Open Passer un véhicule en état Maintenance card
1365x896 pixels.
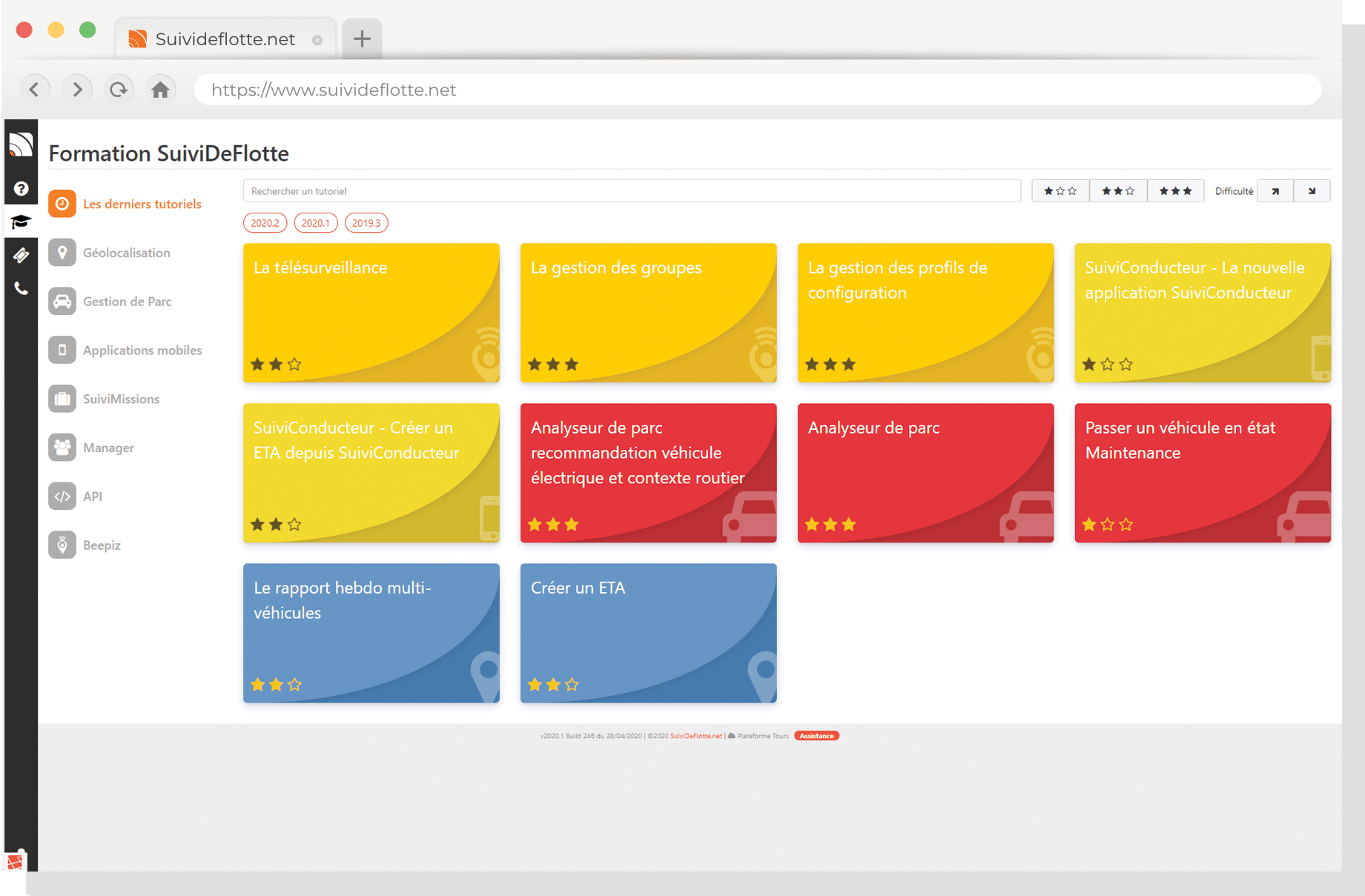pyautogui.click(x=1203, y=473)
